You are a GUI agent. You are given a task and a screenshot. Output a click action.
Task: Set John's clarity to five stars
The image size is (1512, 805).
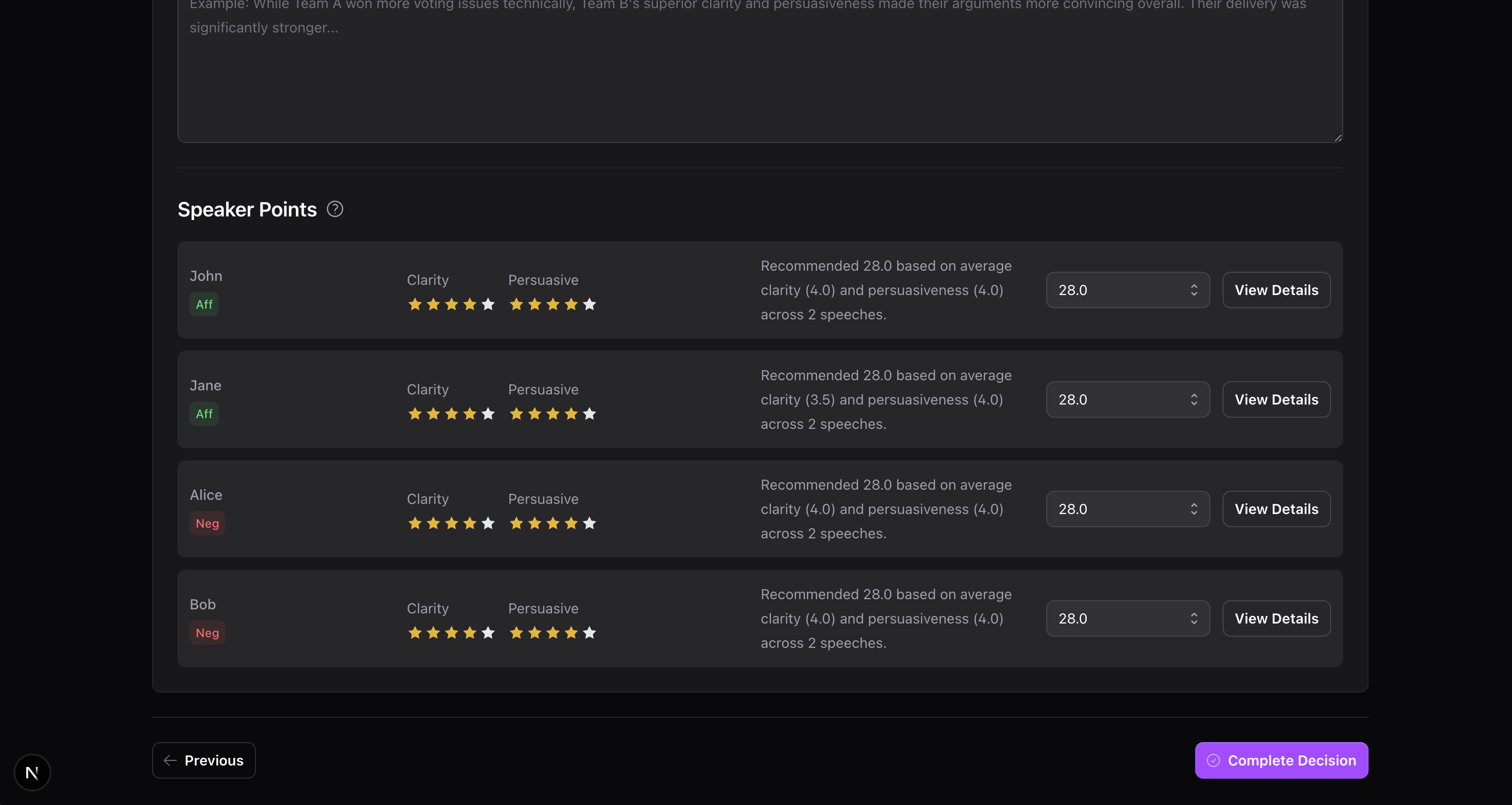(488, 304)
